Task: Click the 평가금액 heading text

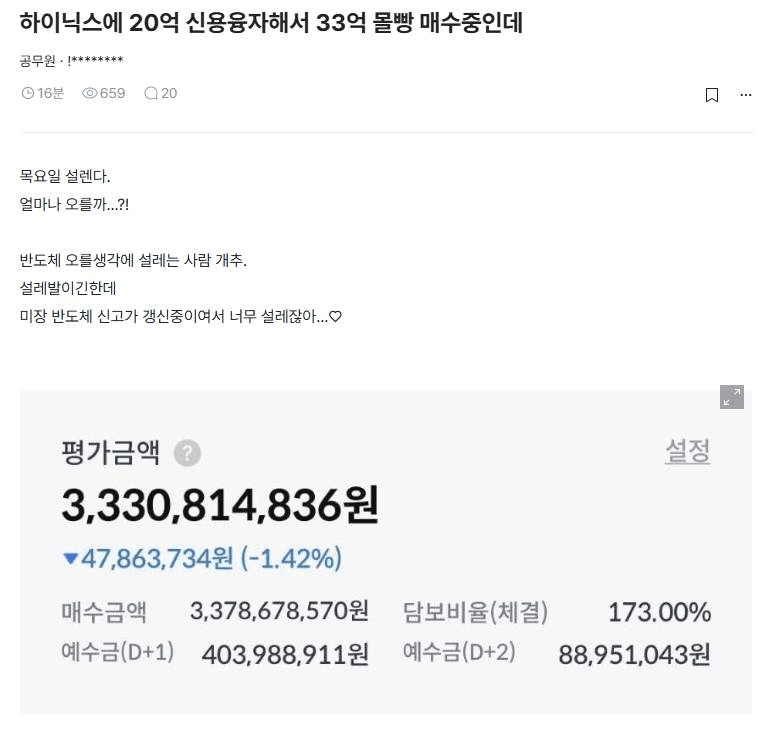Action: click(x=111, y=452)
